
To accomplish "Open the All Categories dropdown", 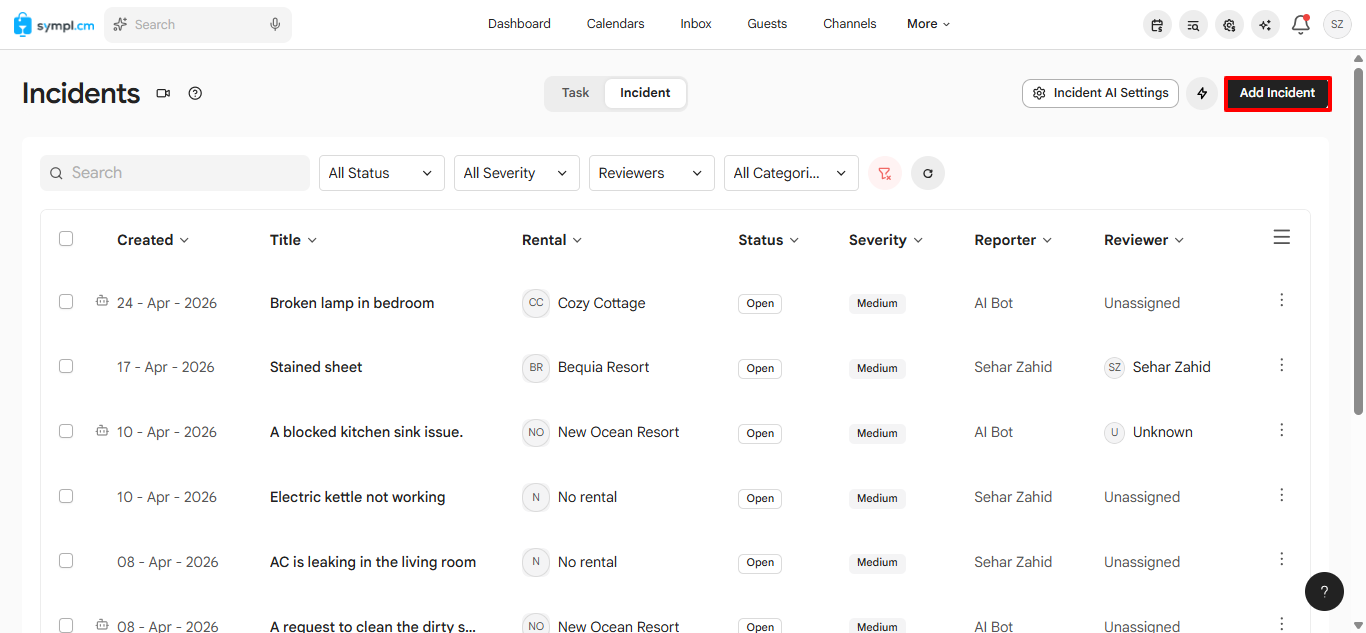I will coord(791,173).
